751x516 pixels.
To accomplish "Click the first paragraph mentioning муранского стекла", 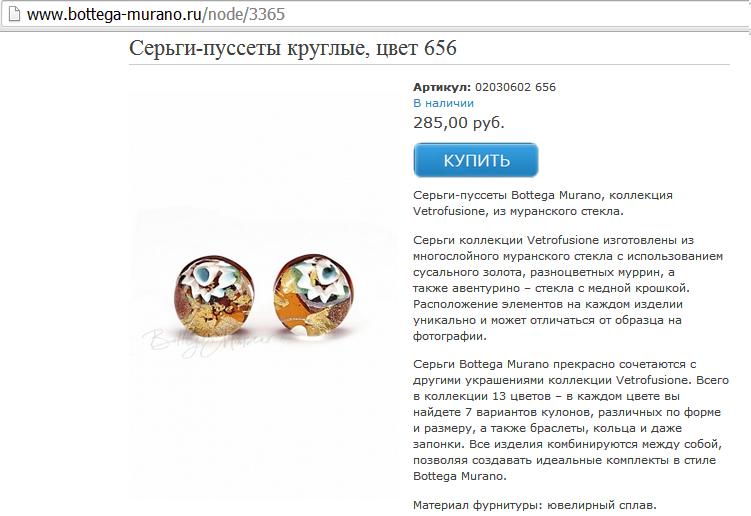I will point(543,203).
